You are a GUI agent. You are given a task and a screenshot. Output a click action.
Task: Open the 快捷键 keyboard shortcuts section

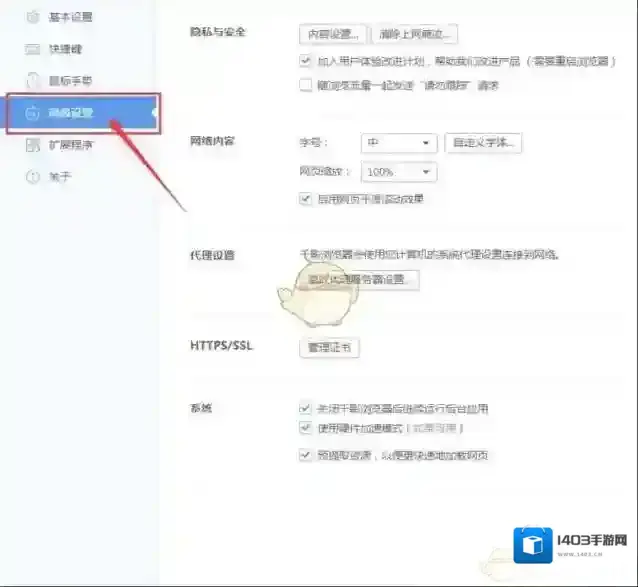click(65, 49)
